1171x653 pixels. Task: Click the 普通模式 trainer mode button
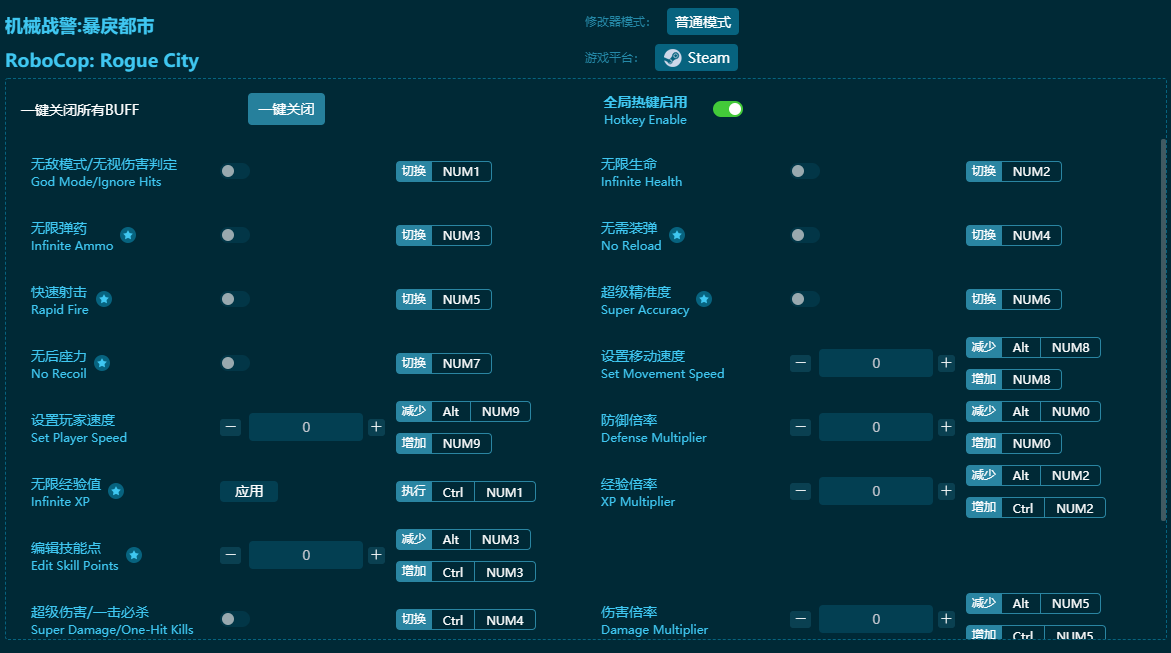pyautogui.click(x=702, y=22)
